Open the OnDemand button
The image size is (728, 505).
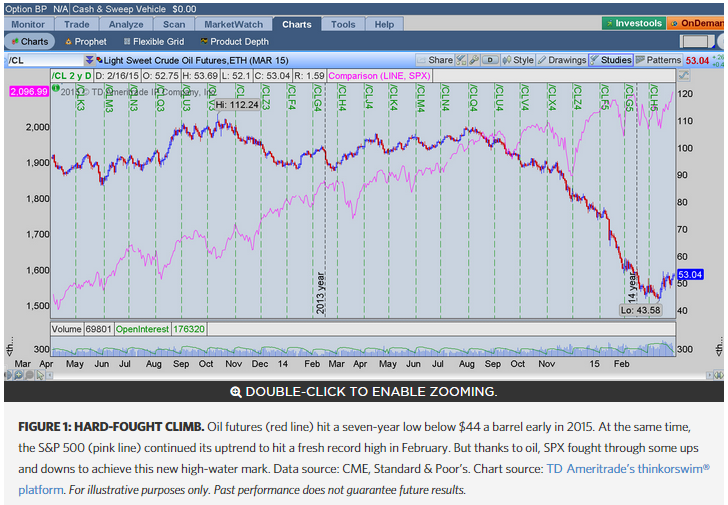click(x=696, y=23)
